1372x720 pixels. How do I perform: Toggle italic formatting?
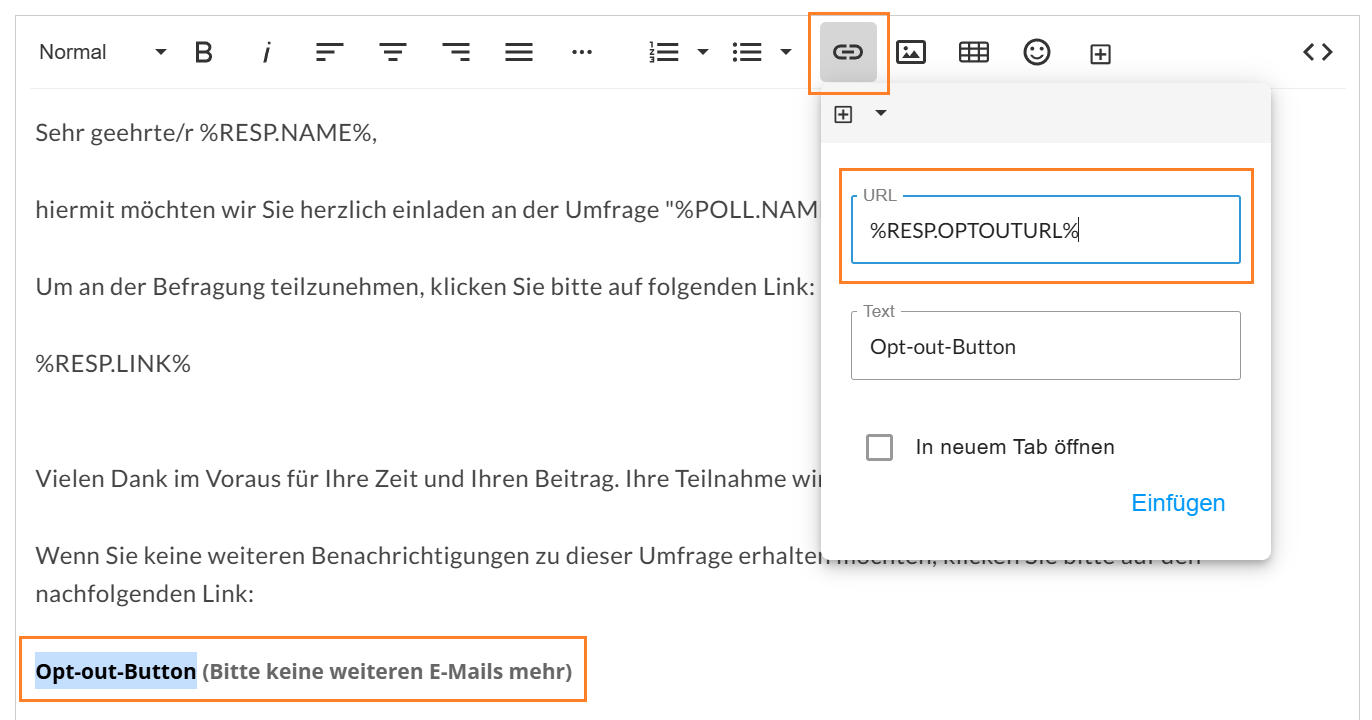pyautogui.click(x=267, y=52)
